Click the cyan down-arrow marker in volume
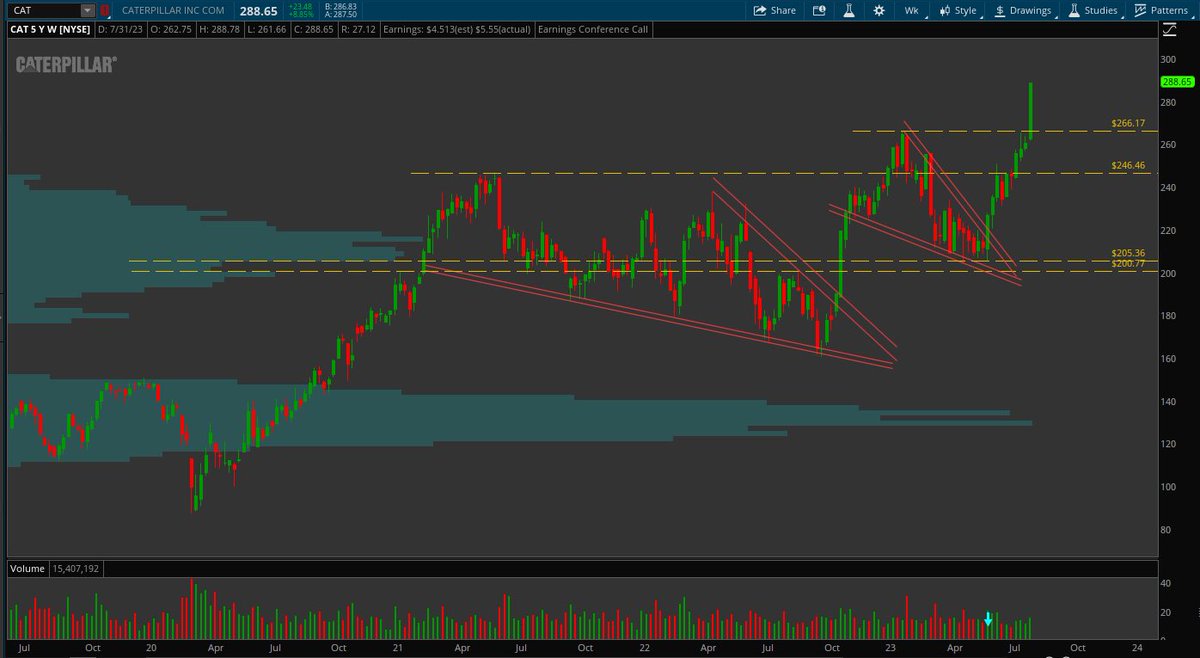 tap(988, 619)
